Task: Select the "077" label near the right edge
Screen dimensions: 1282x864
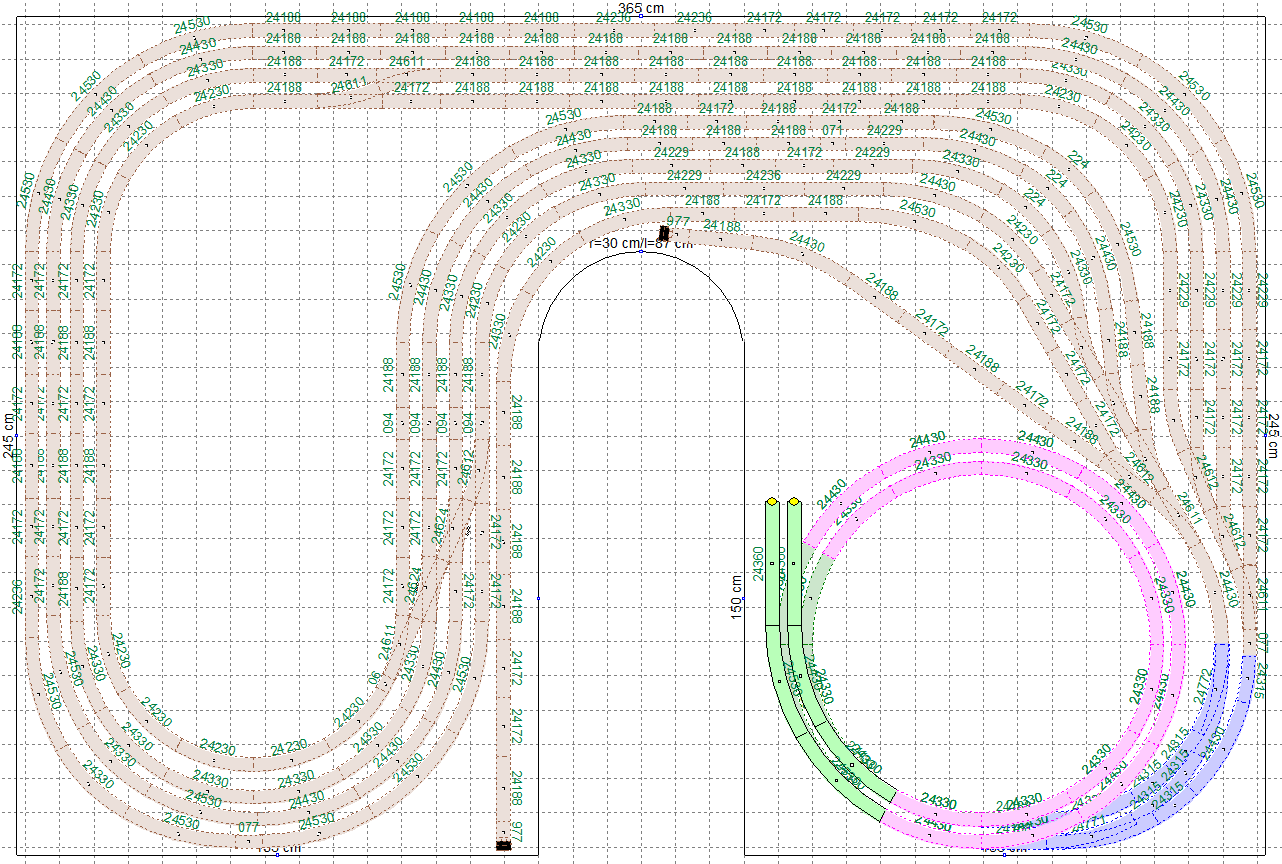Action: point(1262,642)
